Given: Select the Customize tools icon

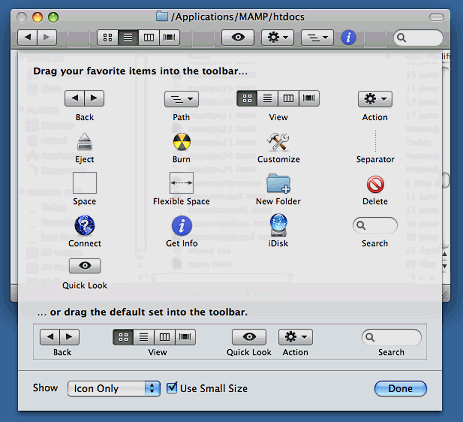Looking at the screenshot, I should (278, 142).
